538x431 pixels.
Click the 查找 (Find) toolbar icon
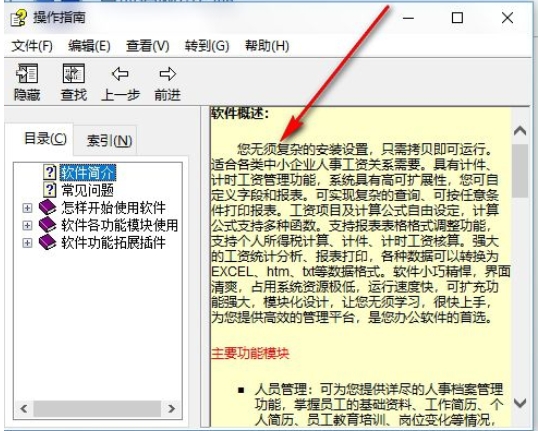pyautogui.click(x=73, y=73)
